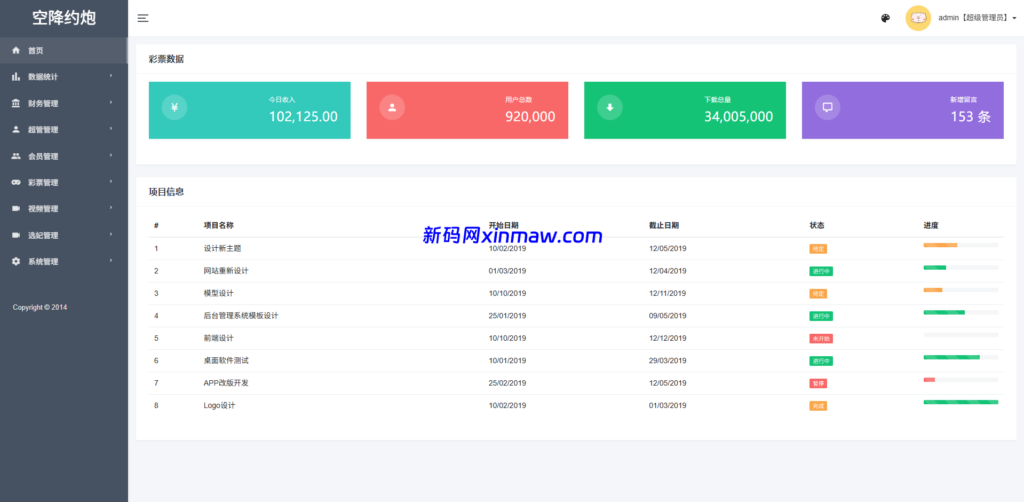Click the progress bar for APP改版开发
1024x502 pixels.
click(961, 379)
